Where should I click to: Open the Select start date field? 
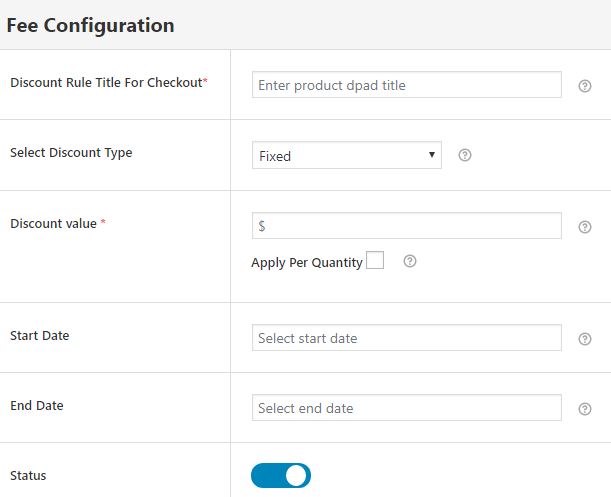[x=406, y=338]
